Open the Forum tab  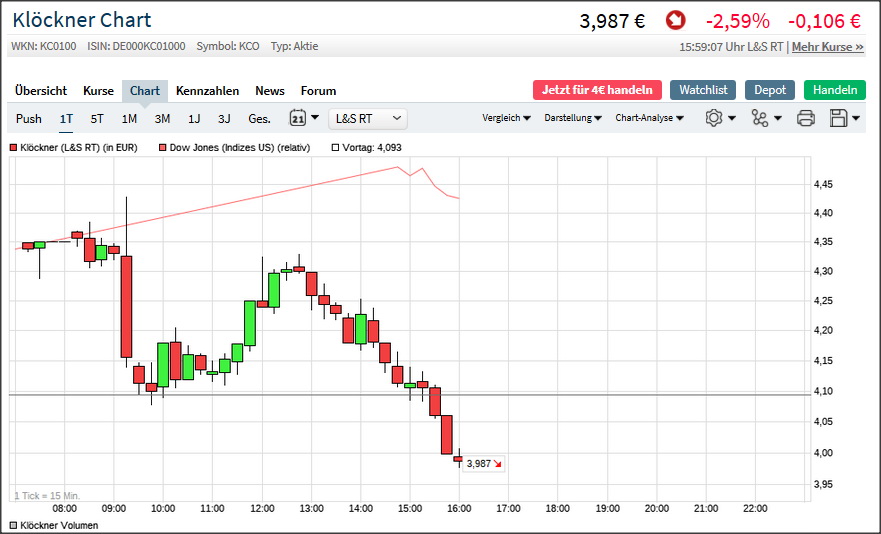pyautogui.click(x=318, y=90)
